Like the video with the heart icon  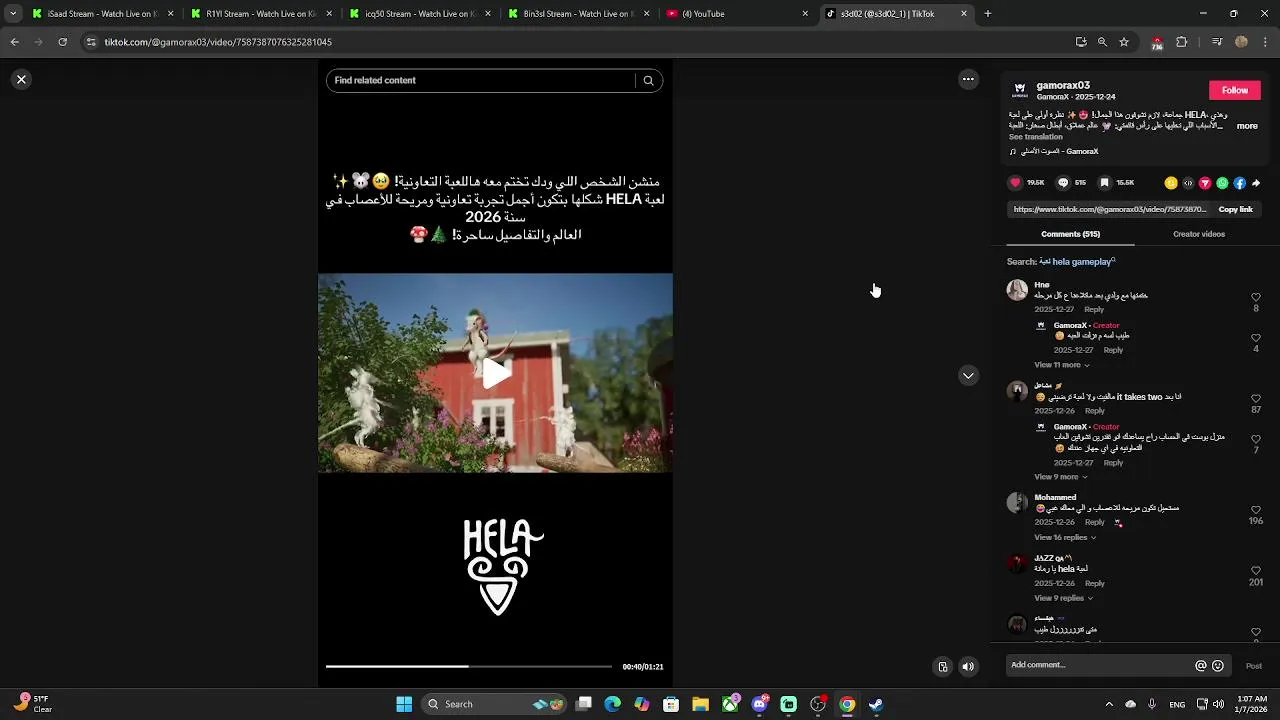click(1016, 183)
